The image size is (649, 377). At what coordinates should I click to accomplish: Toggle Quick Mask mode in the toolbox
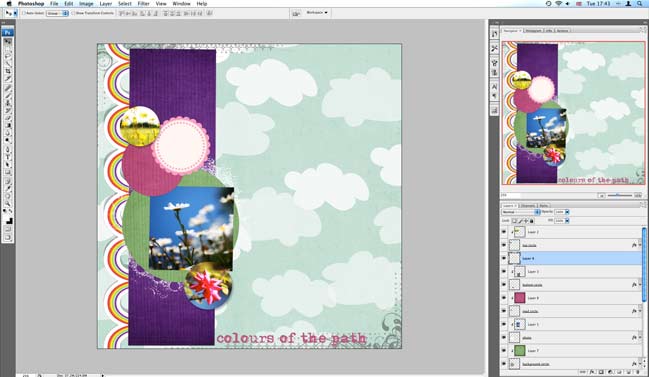coord(8,229)
